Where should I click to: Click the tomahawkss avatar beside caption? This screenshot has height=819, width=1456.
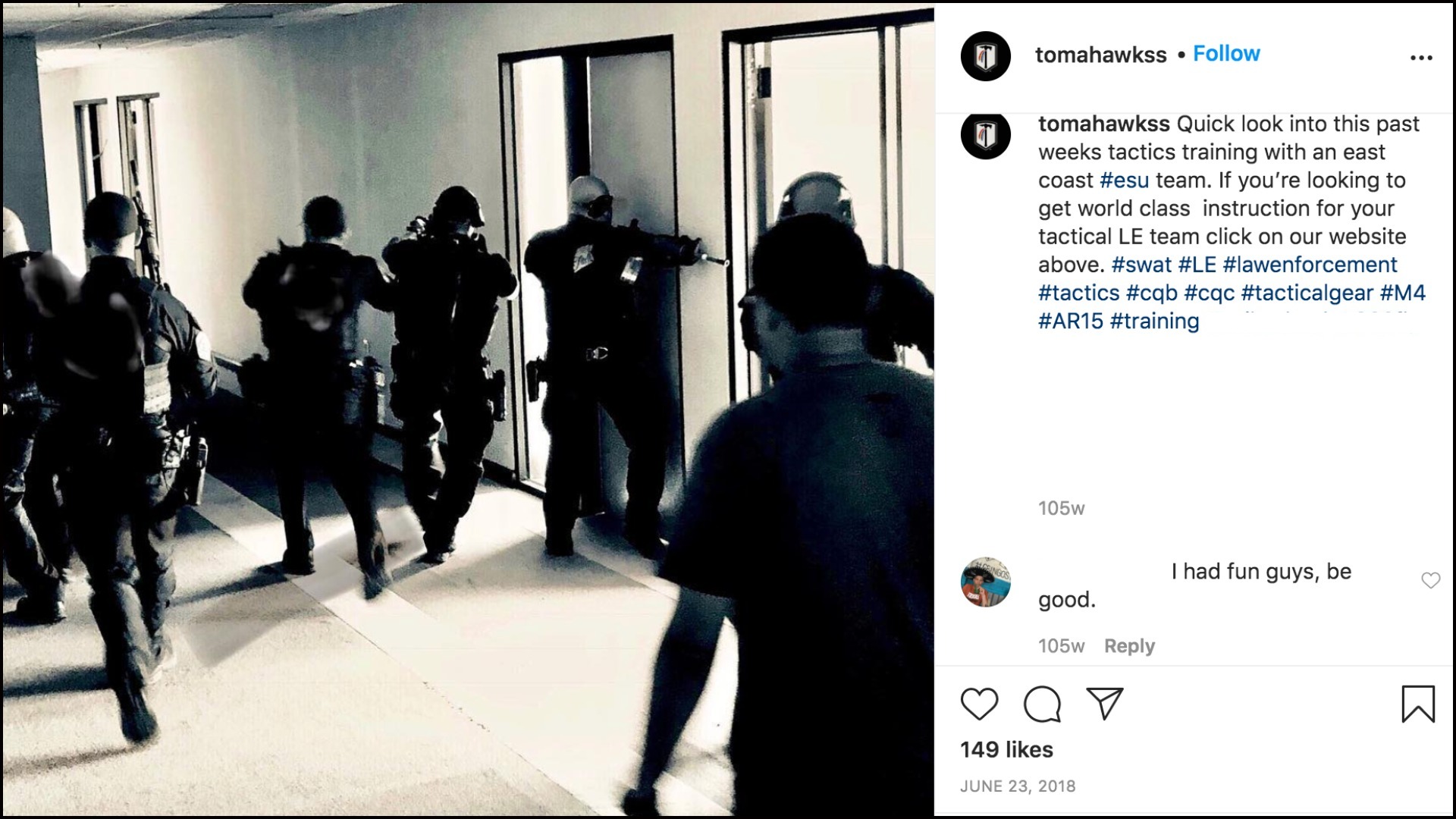tap(985, 135)
